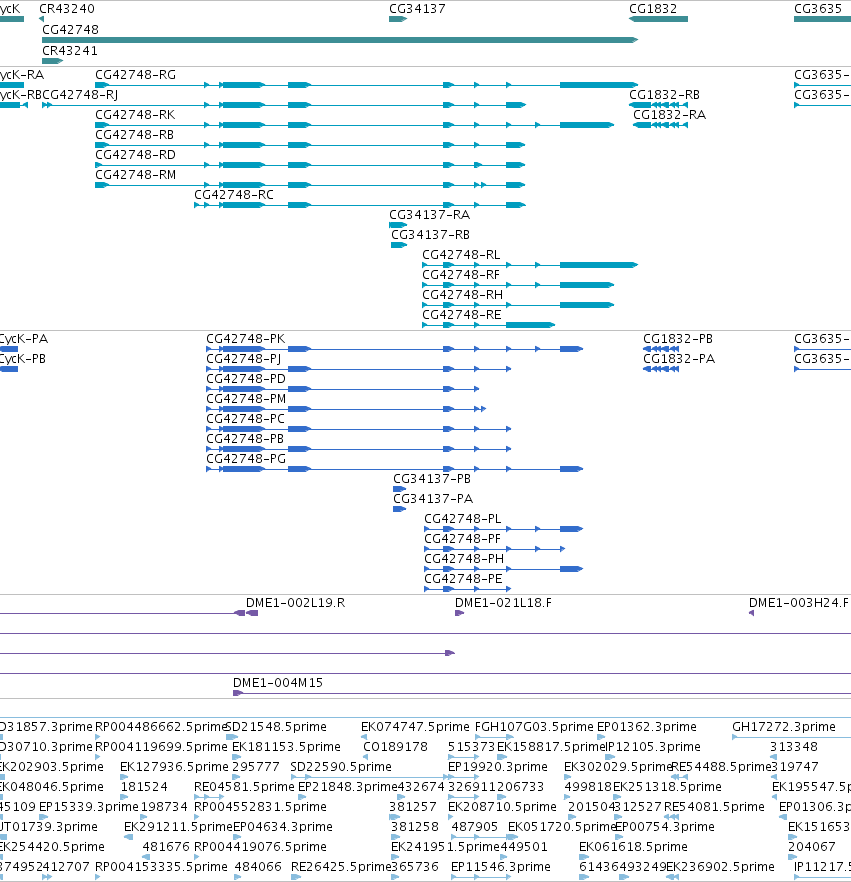
Task: Select transcript CG42748-RC label
Action: point(234,195)
